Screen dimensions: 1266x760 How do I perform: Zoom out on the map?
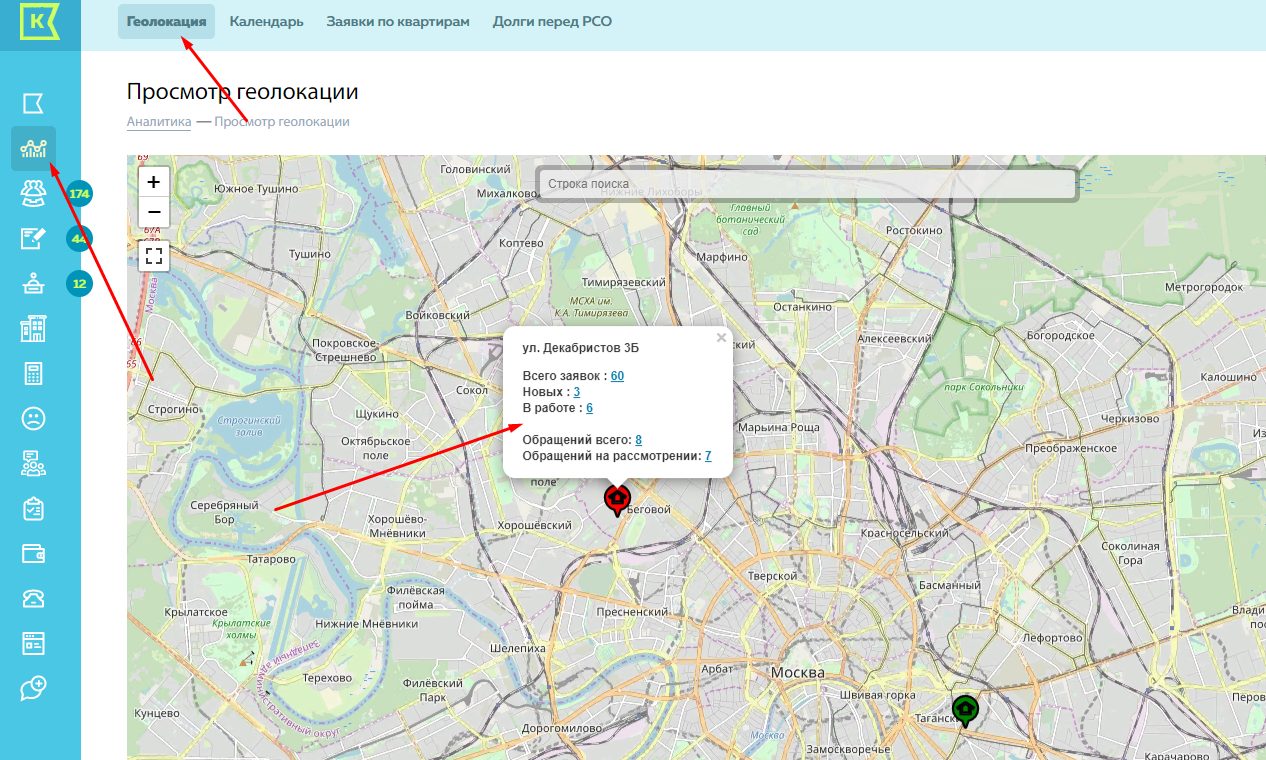pos(154,212)
